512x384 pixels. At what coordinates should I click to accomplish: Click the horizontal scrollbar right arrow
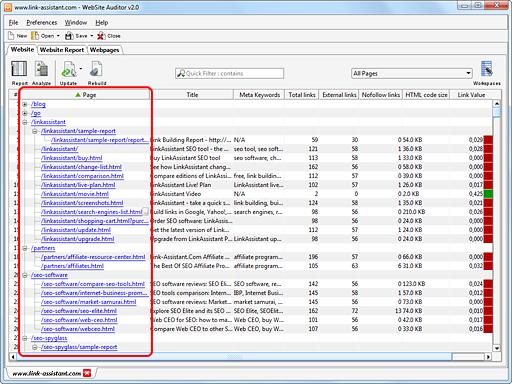pyautogui.click(x=488, y=357)
